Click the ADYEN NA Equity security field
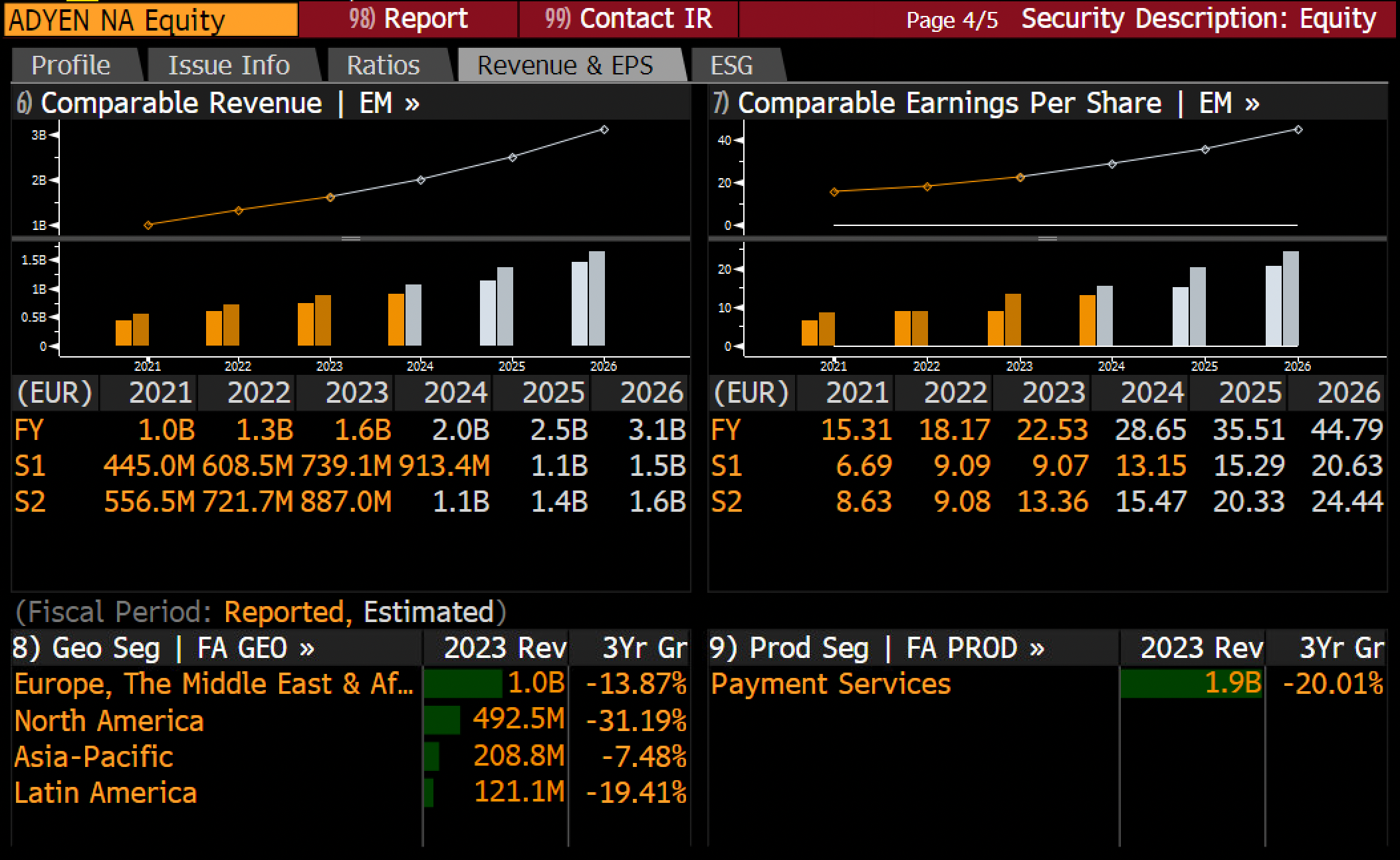This screenshot has height=860, width=1400. click(151, 19)
